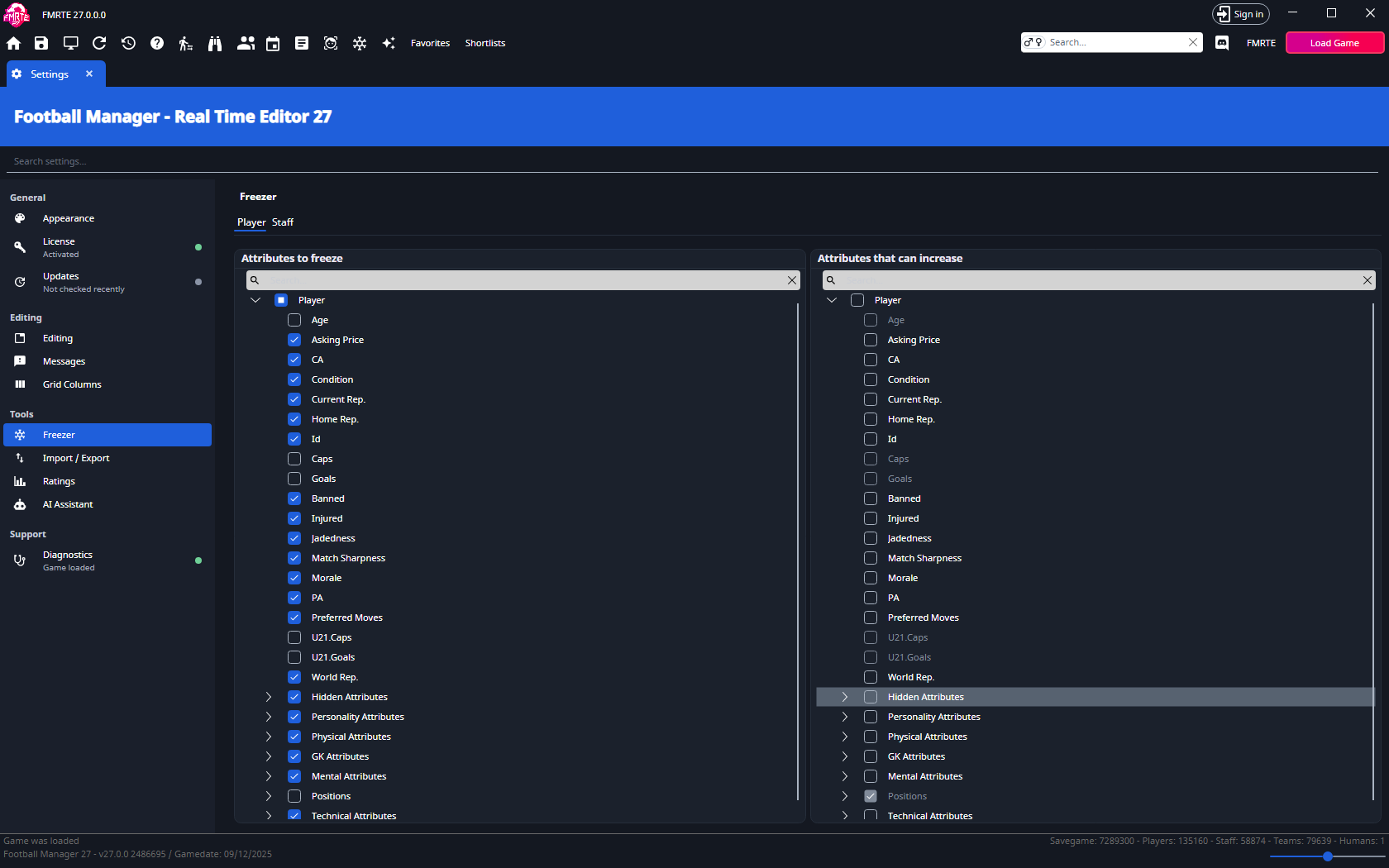Click the face scan icon
This screenshot has width=1389, height=868.
tap(331, 43)
